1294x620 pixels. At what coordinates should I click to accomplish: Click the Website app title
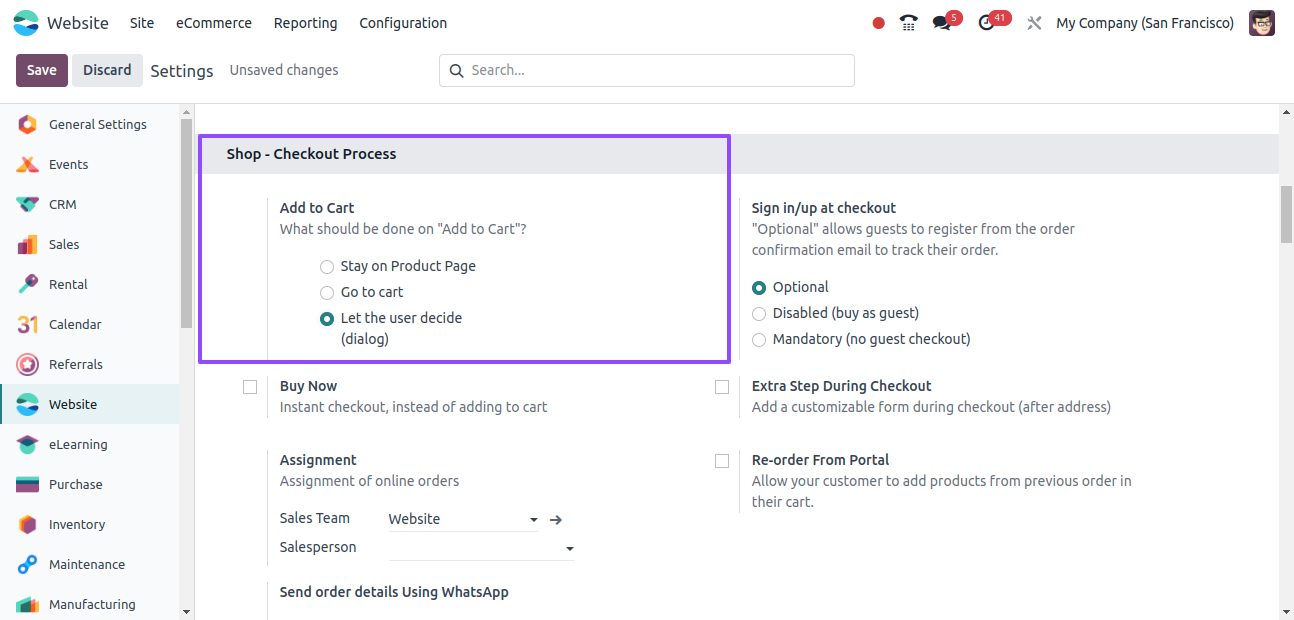[78, 23]
